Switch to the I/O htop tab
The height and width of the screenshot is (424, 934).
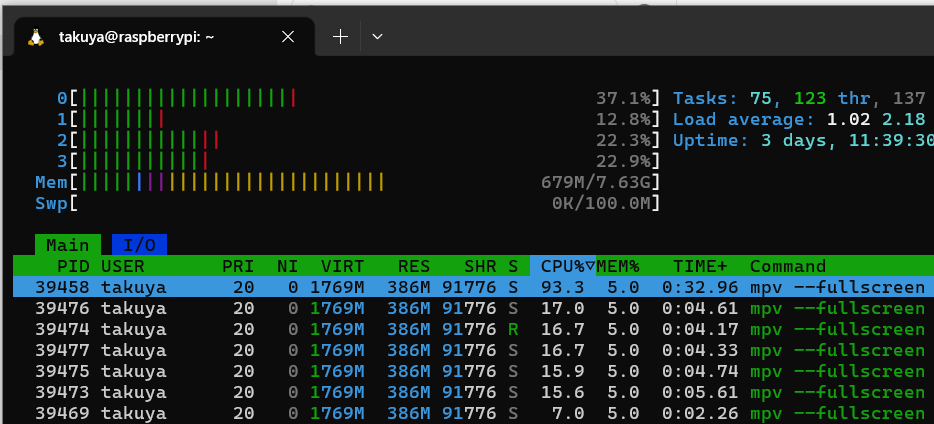pos(139,245)
